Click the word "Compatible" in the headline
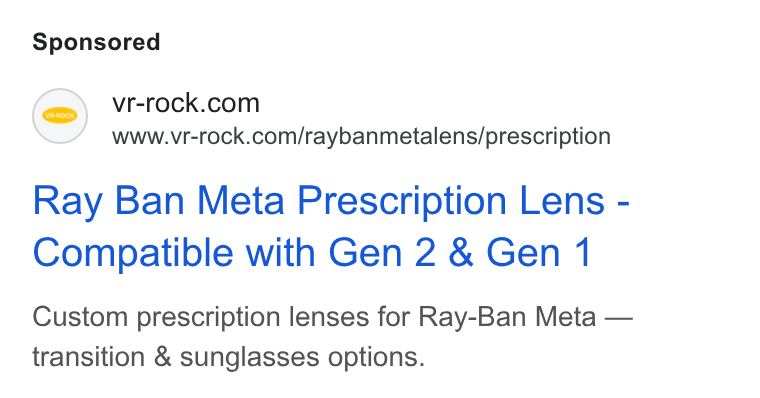760x398 pixels. click(x=133, y=253)
